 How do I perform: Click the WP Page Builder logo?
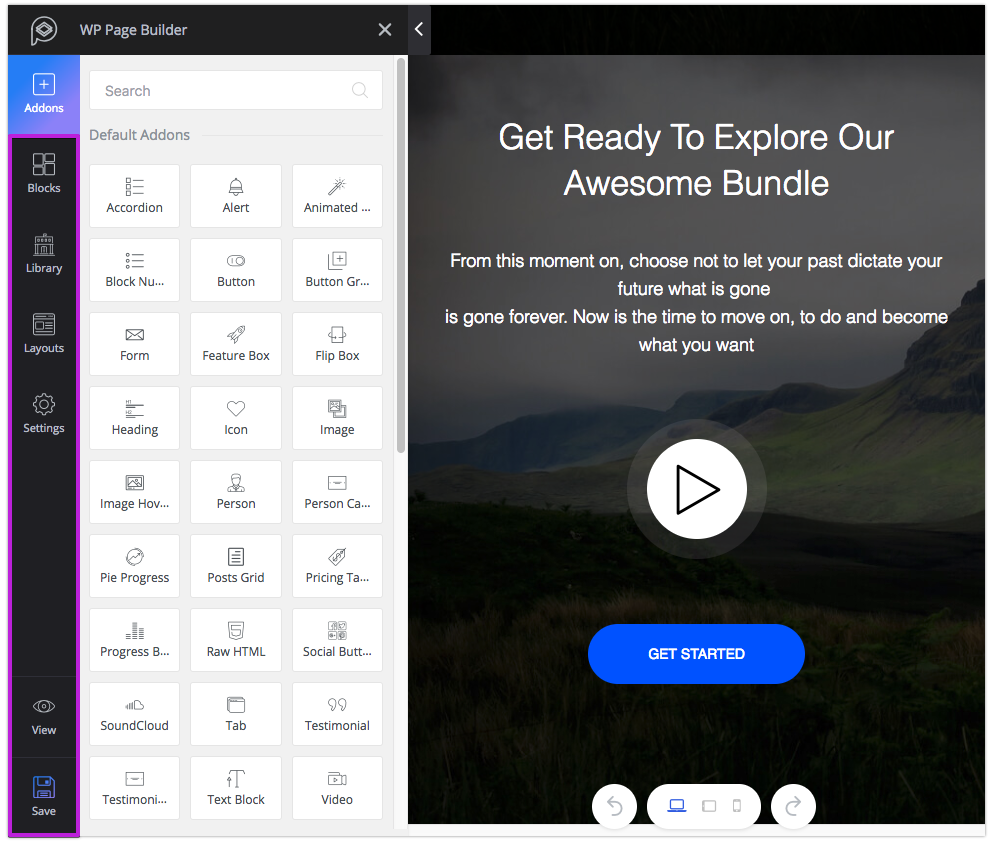pyautogui.click(x=44, y=30)
